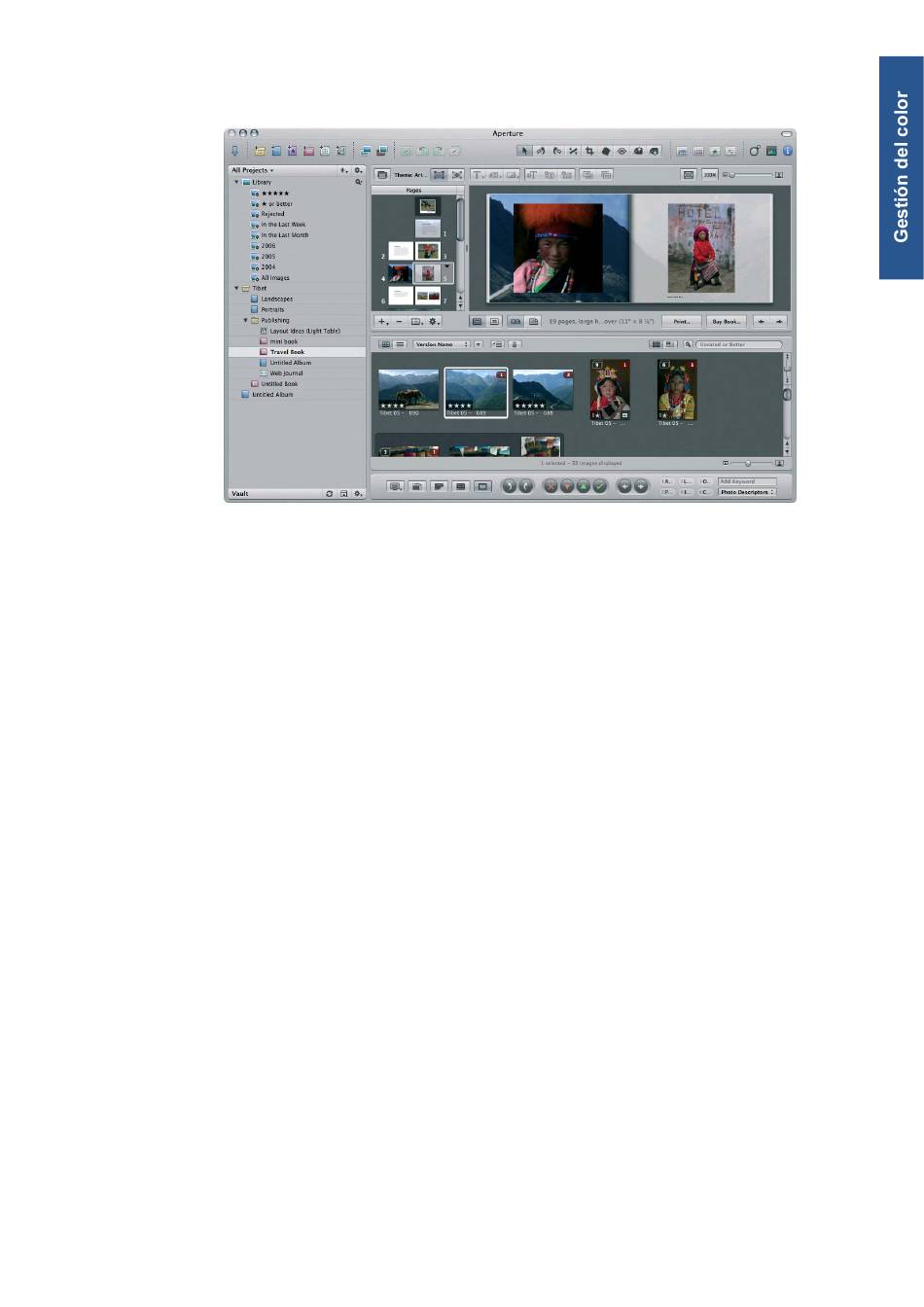Select Travel Book in the projects list
Viewport: 924px width, 1307px height.
(x=287, y=352)
